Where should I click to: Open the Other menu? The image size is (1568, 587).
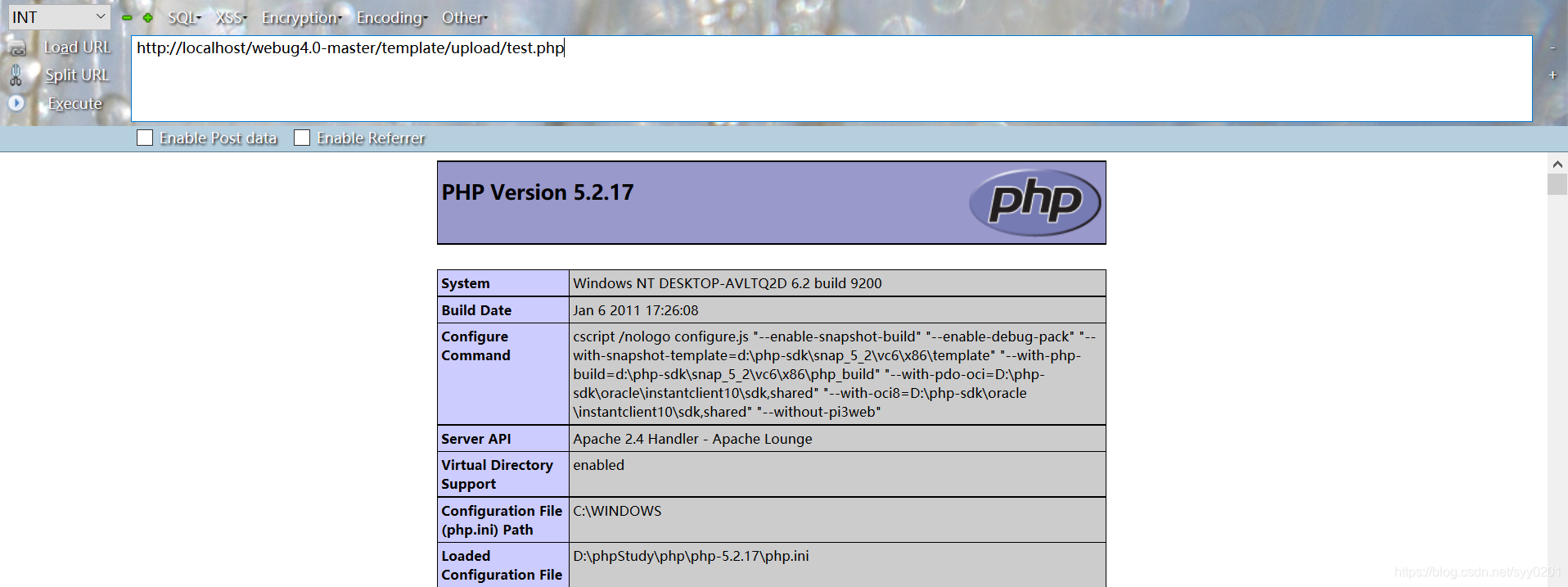point(464,17)
